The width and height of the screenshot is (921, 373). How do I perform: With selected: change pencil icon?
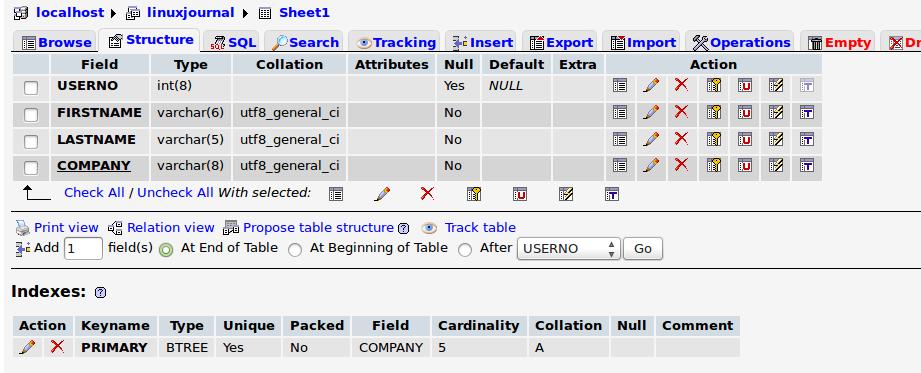382,194
